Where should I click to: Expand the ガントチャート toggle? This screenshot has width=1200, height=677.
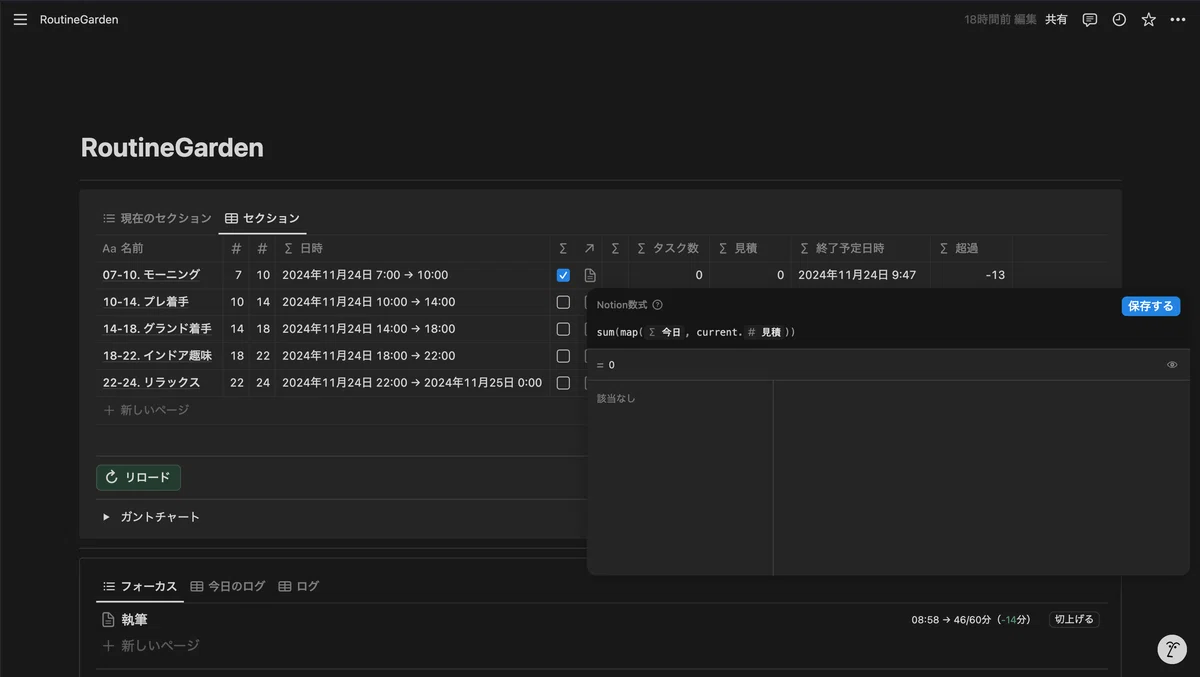106,517
